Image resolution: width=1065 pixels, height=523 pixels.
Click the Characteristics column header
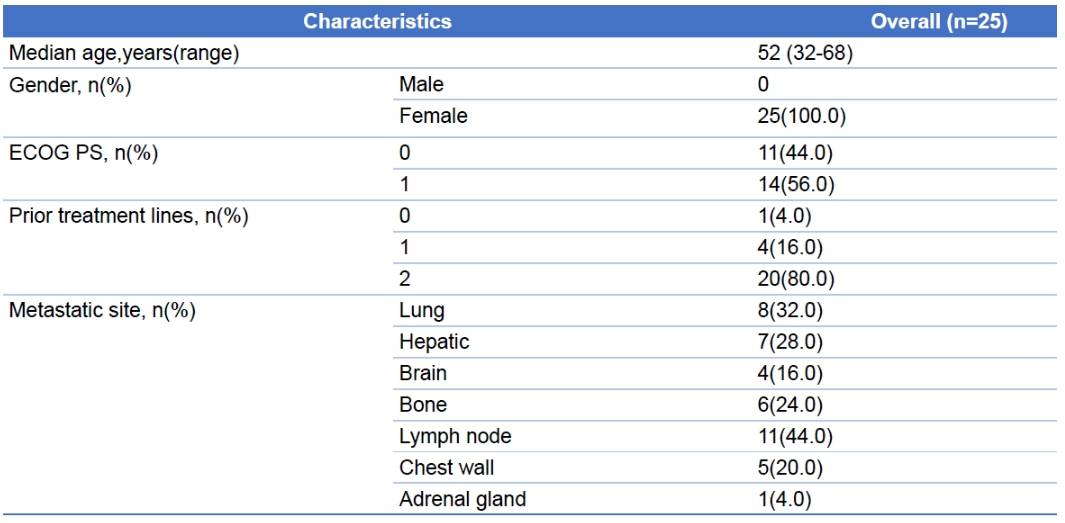click(x=377, y=21)
